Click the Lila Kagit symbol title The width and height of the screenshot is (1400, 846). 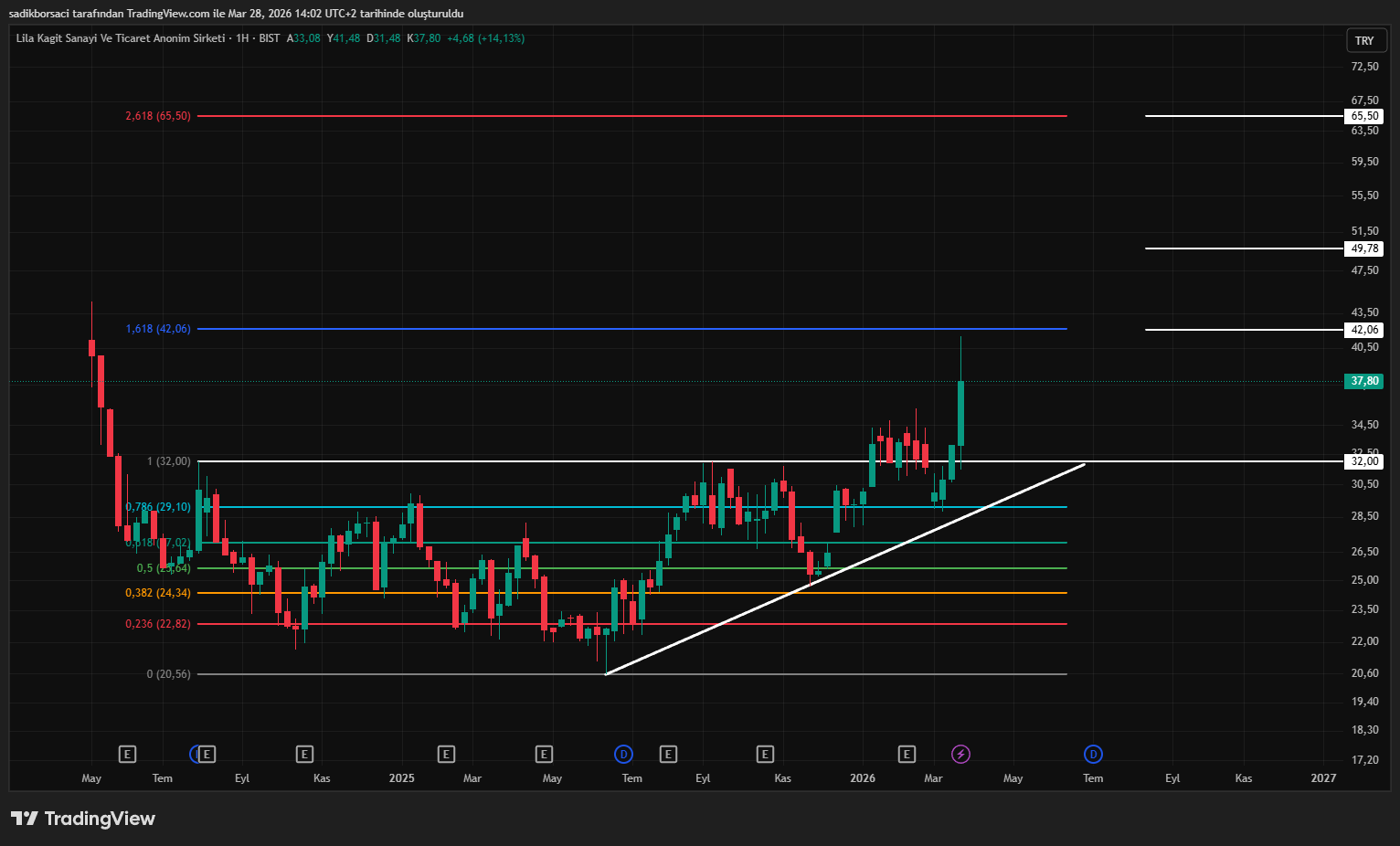120,38
